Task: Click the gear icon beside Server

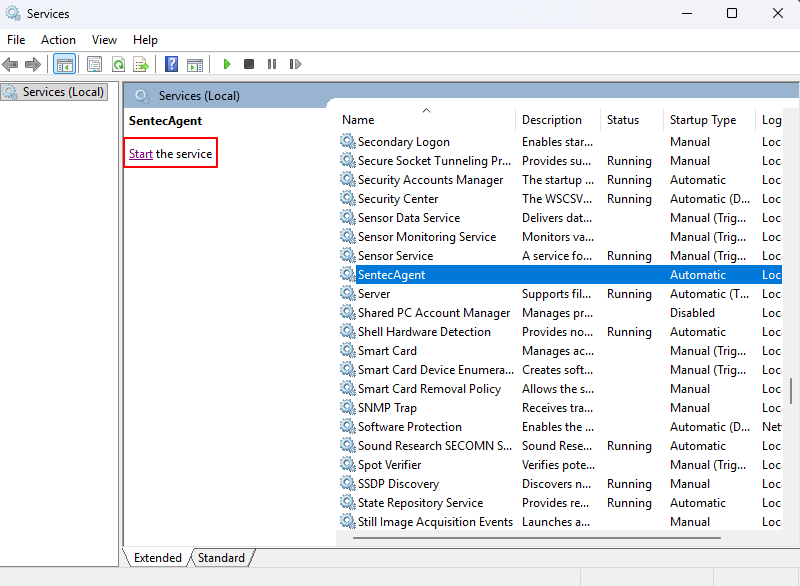Action: (x=348, y=293)
